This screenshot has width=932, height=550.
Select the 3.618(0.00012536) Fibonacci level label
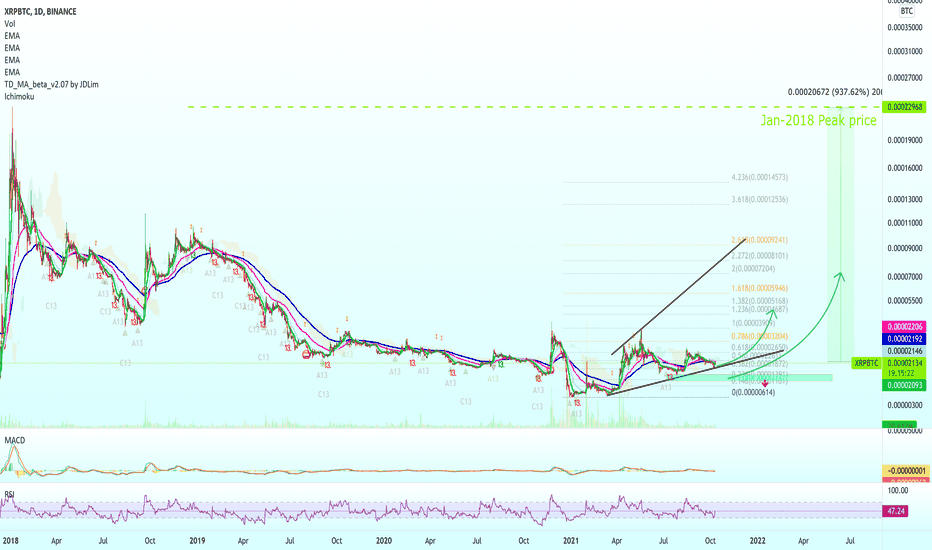click(760, 199)
